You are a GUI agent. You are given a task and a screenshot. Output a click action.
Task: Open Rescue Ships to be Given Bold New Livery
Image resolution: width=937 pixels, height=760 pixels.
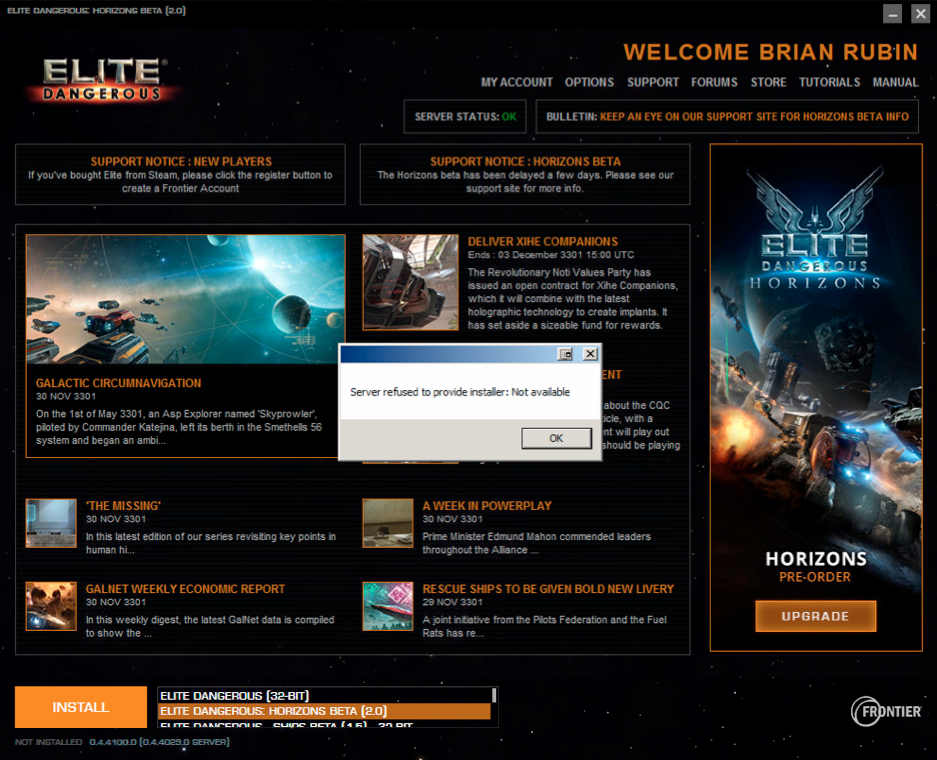[x=548, y=589]
